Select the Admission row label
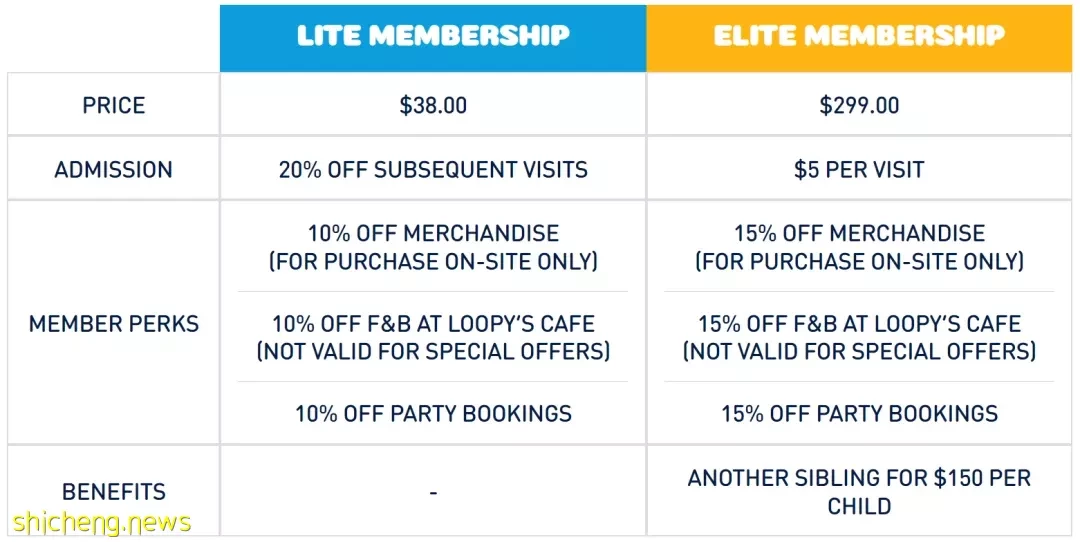This screenshot has width=1080, height=542. (x=114, y=169)
